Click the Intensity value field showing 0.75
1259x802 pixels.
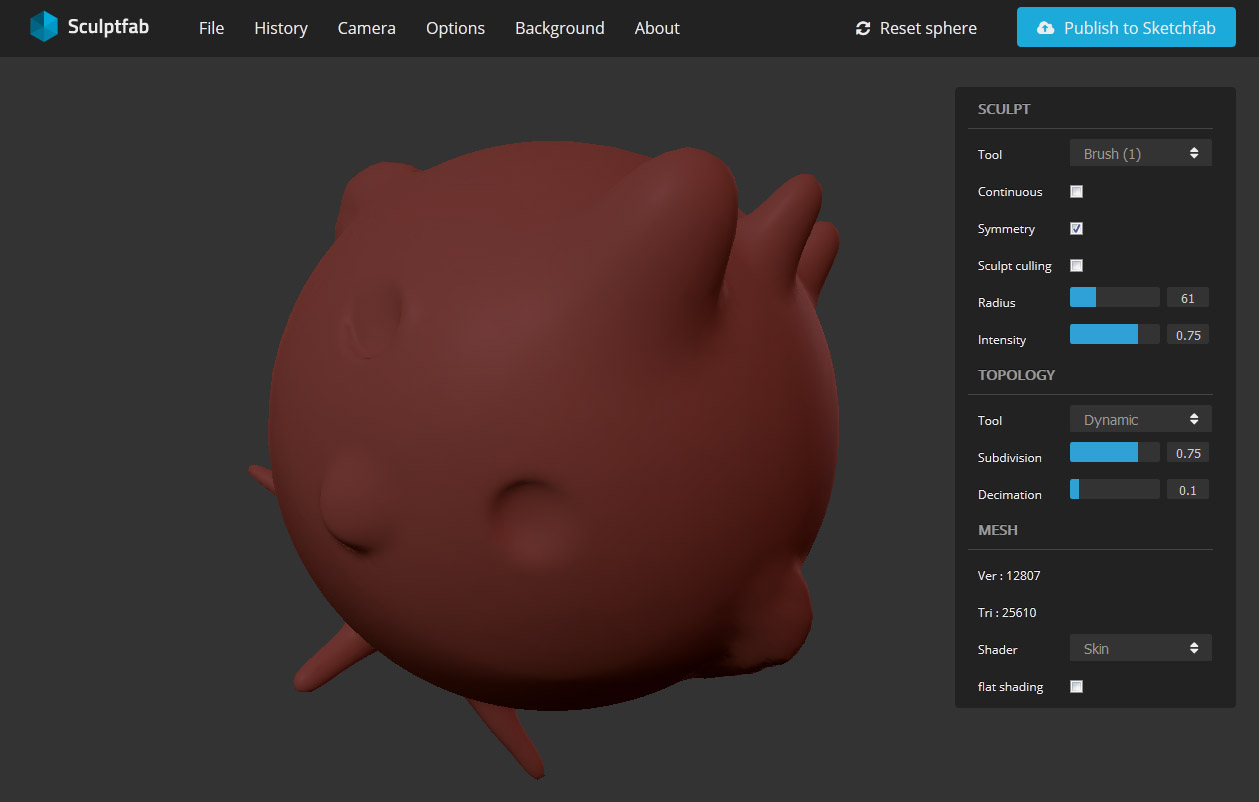tap(1188, 336)
